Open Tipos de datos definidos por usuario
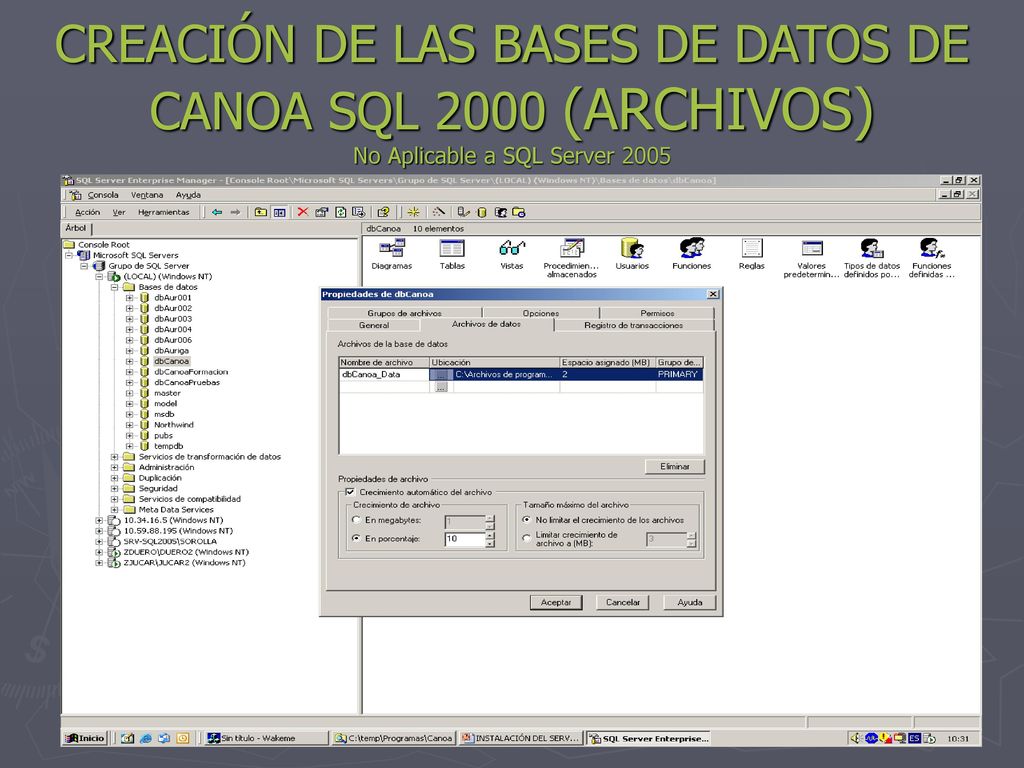This screenshot has height=768, width=1024. [x=872, y=258]
